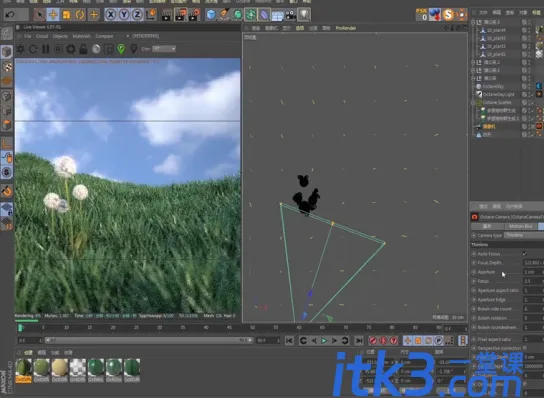544x398 pixels.
Task: Click the lock resolution padlock icon
Action: coord(83,49)
